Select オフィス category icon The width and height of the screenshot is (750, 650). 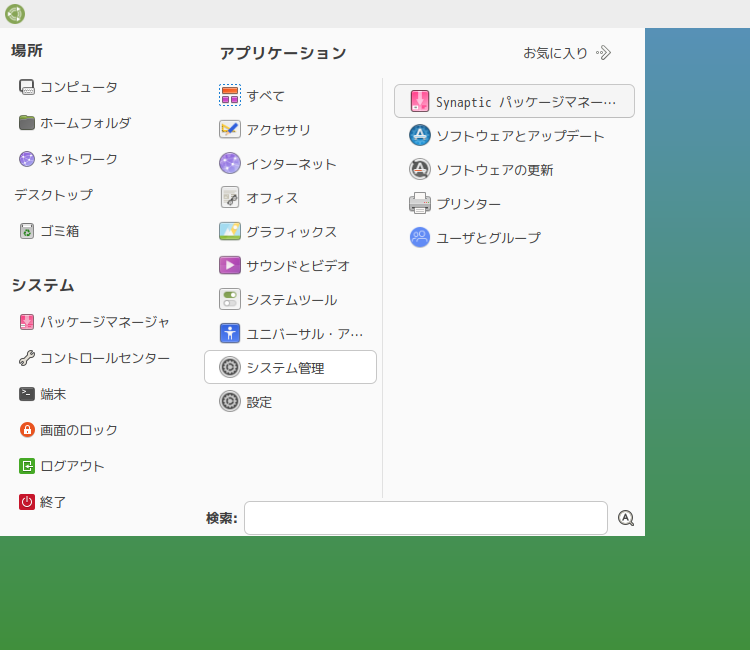(x=230, y=197)
